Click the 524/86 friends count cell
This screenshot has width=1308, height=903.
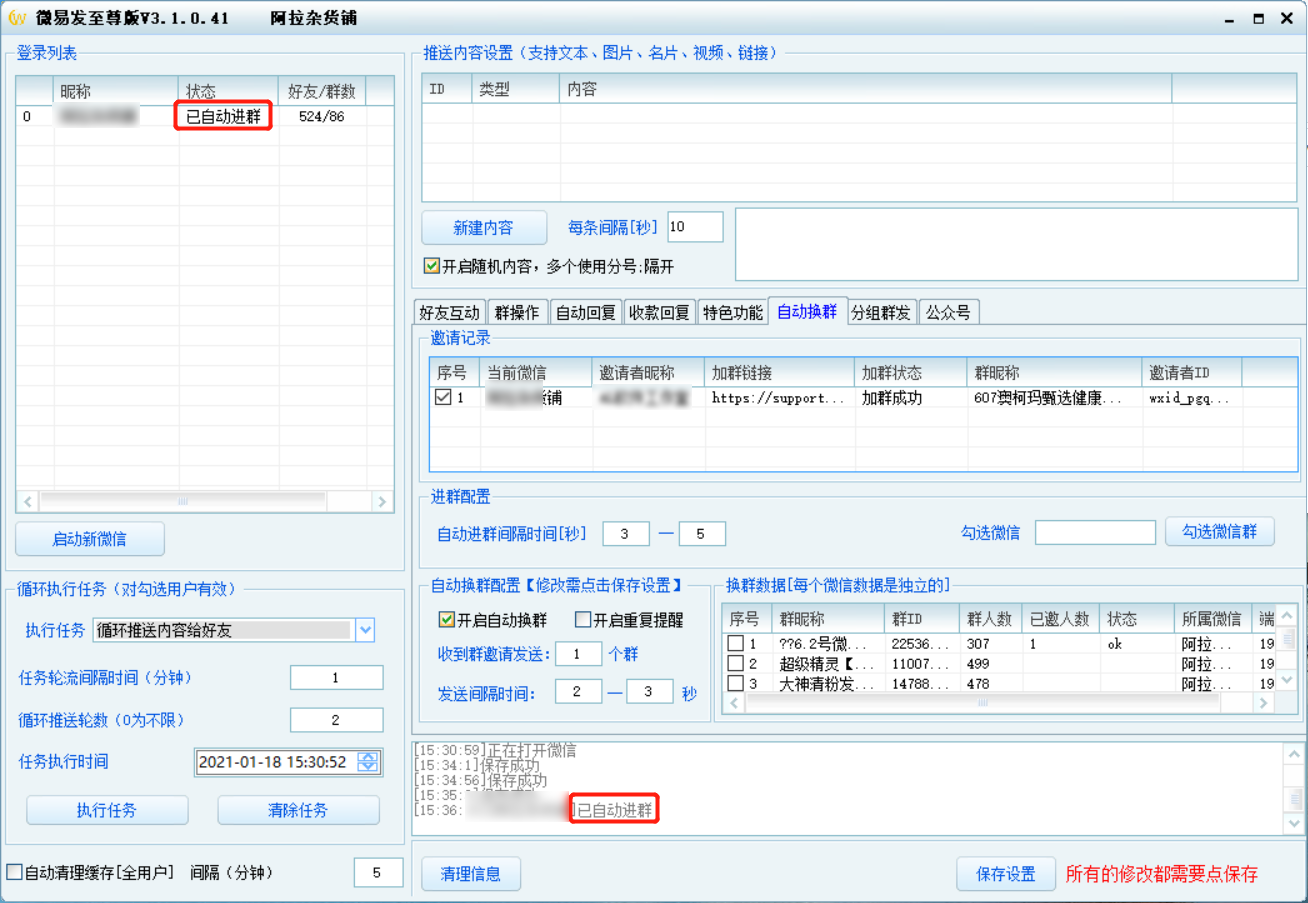(322, 116)
